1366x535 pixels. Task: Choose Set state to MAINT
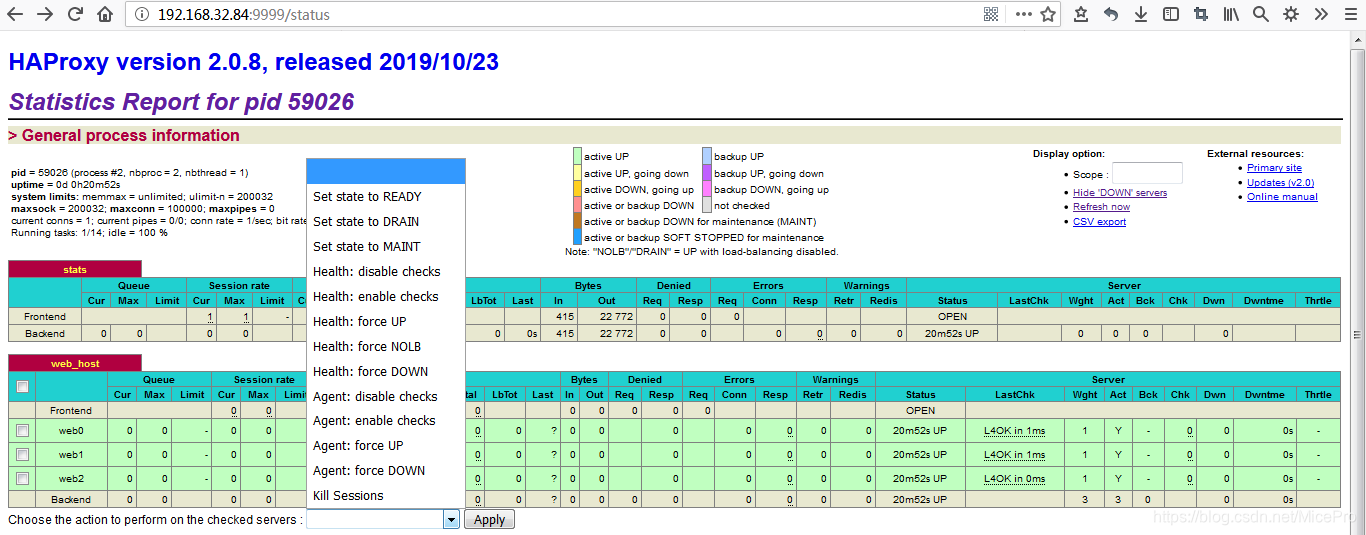(x=386, y=247)
